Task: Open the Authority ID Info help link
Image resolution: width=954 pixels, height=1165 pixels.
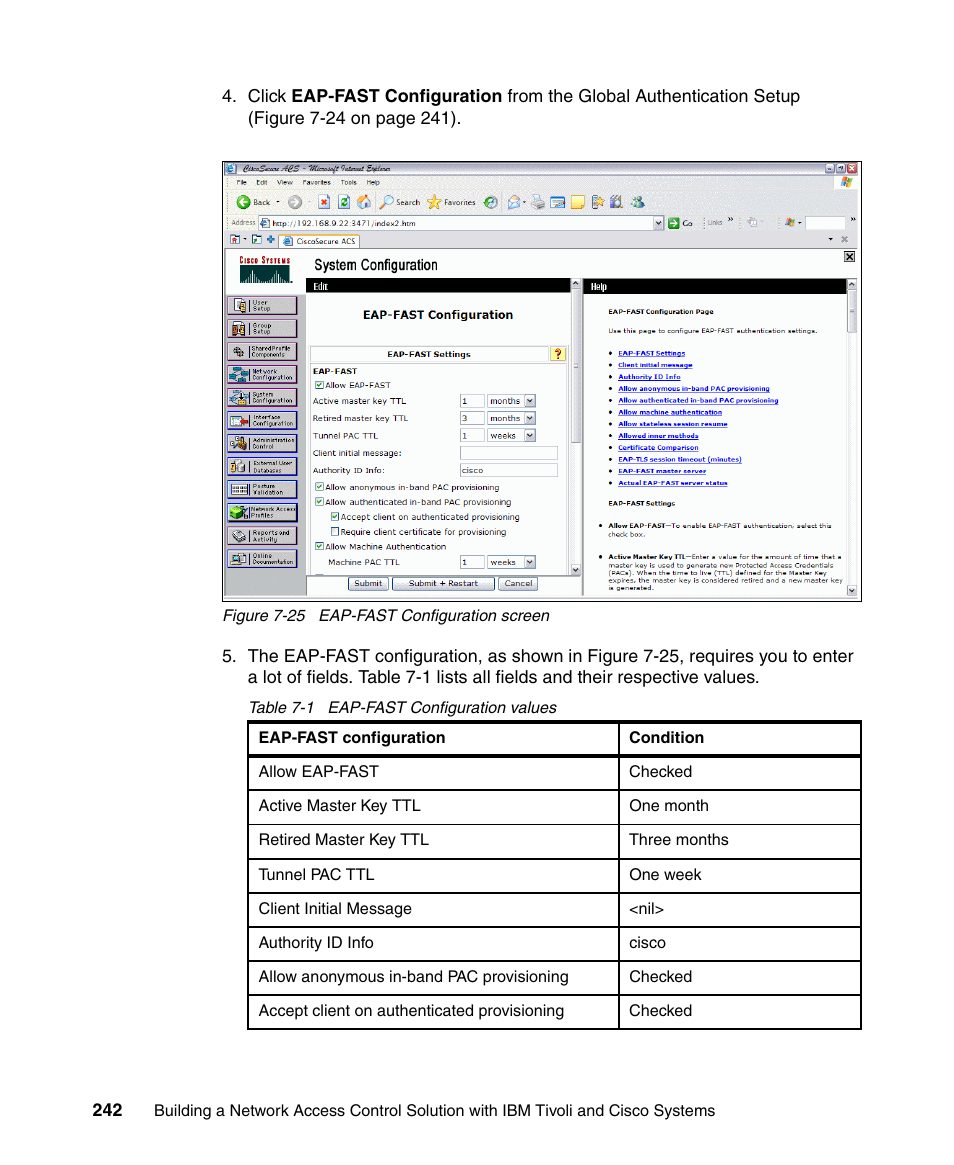Action: click(x=649, y=377)
